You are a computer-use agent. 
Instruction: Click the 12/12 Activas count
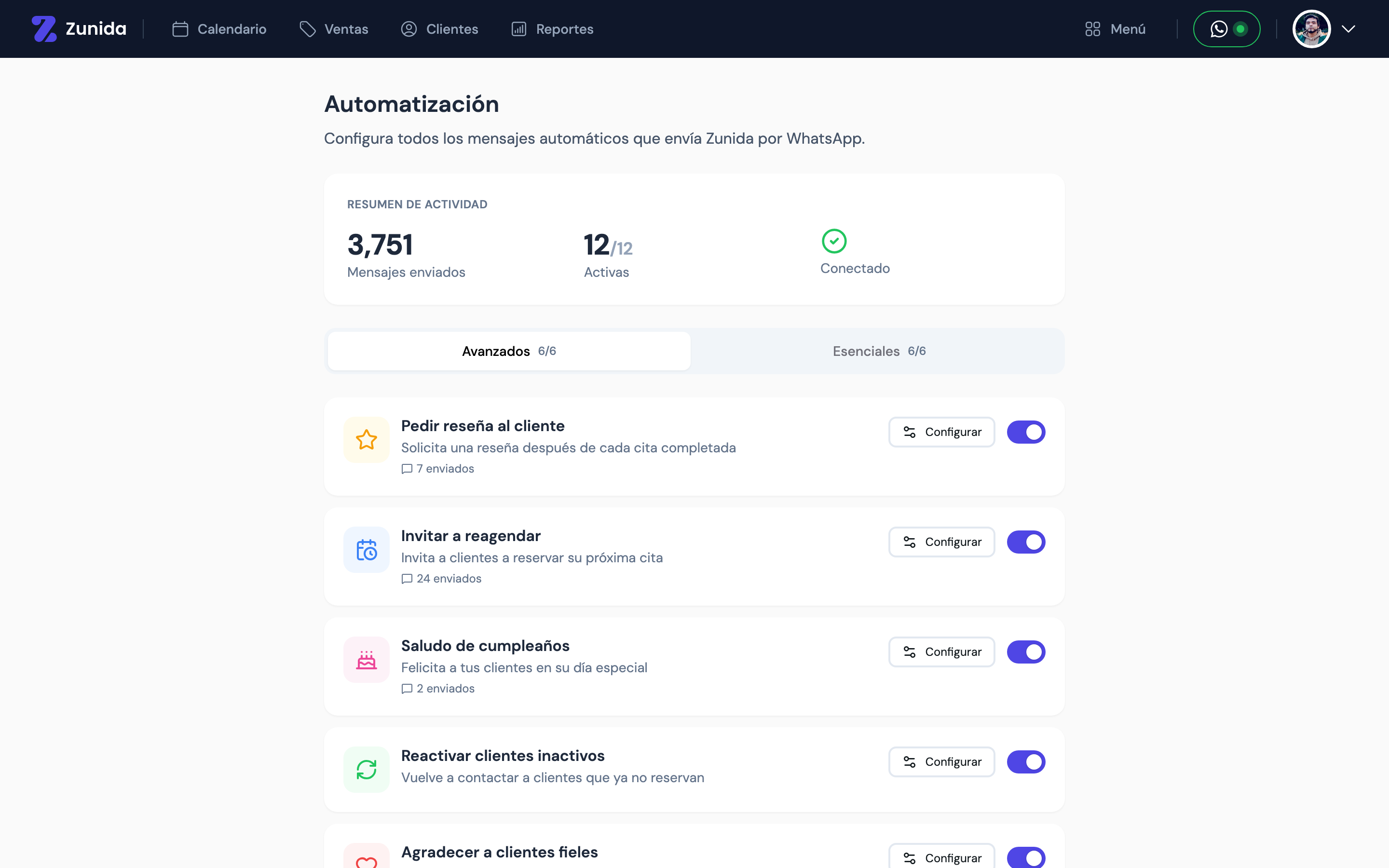608,245
